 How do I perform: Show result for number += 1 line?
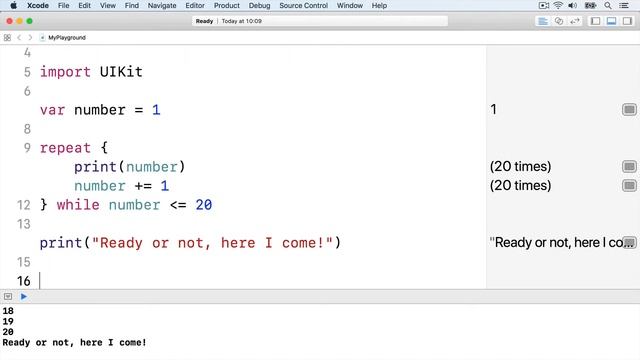629,186
